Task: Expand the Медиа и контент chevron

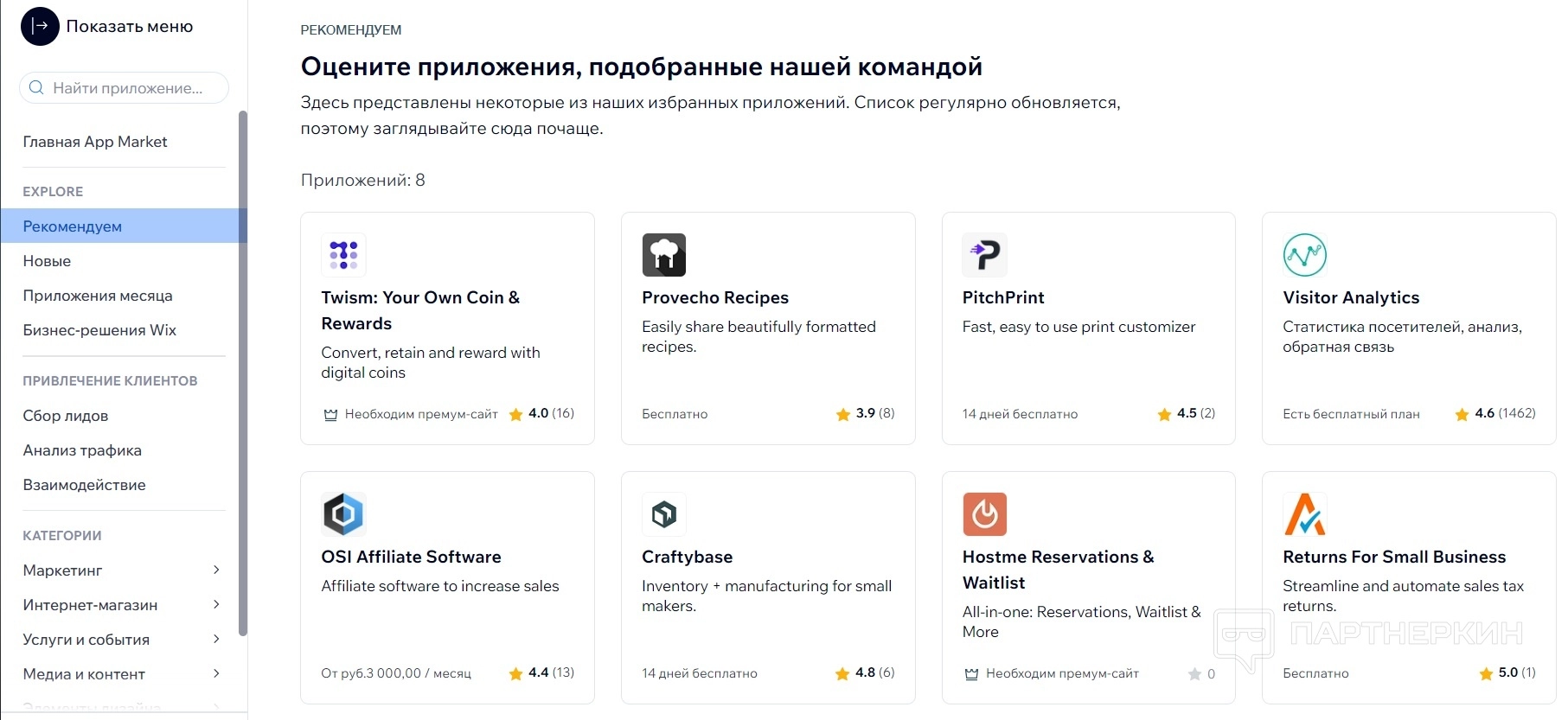Action: (216, 673)
